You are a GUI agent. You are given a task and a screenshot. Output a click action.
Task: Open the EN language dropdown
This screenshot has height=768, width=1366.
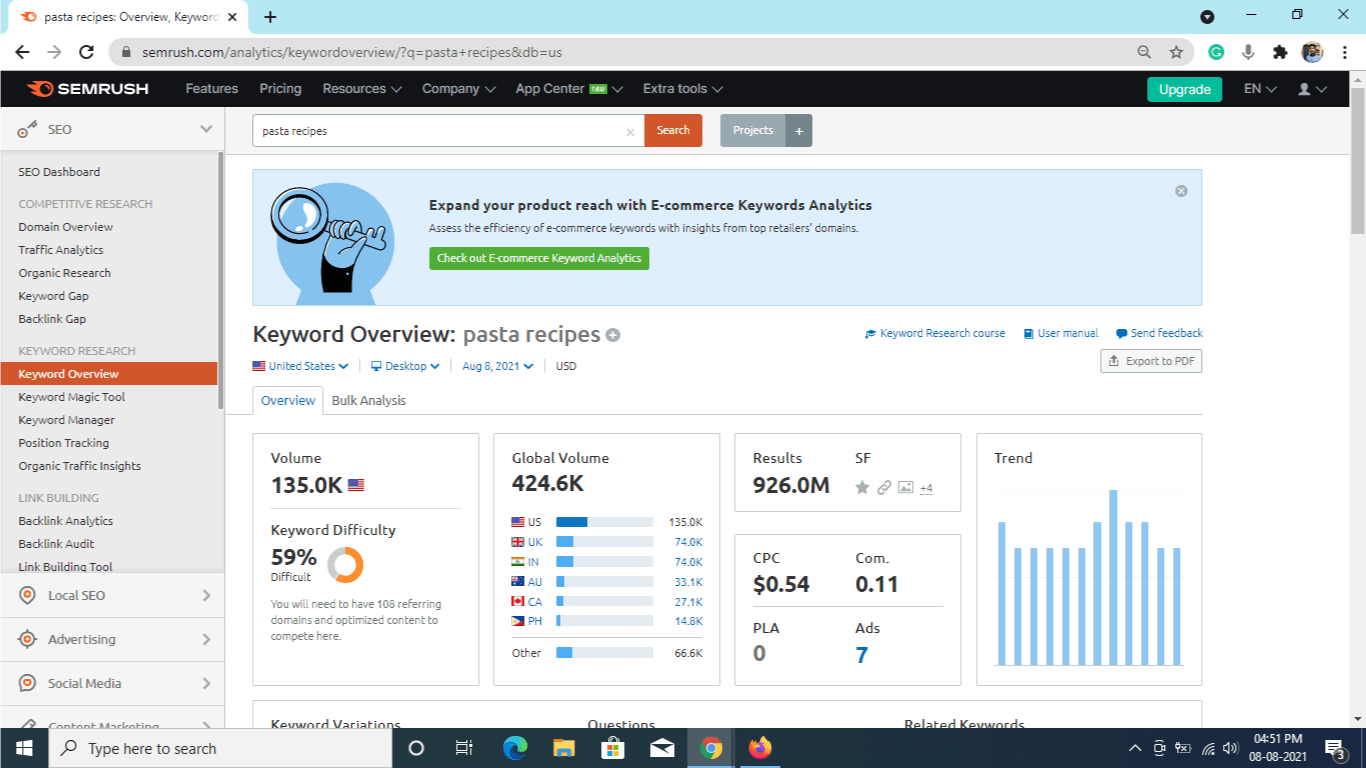(x=1260, y=89)
